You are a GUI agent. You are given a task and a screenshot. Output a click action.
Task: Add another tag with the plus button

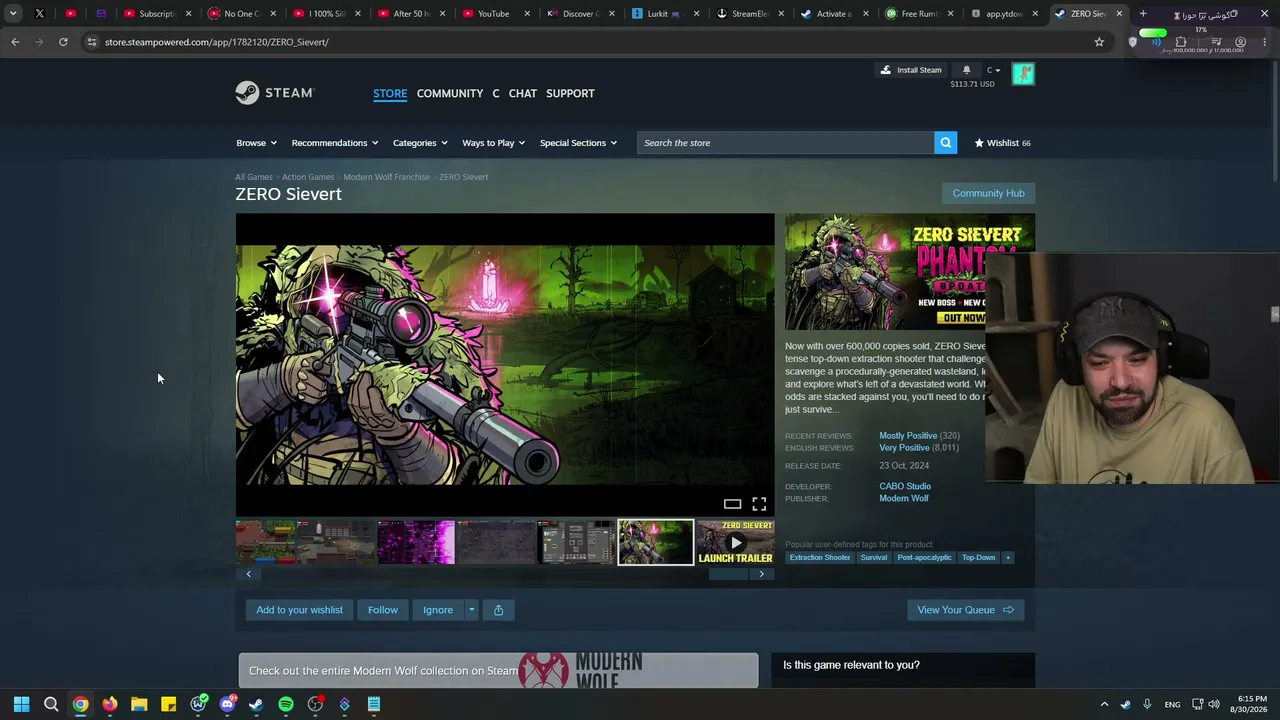(x=1007, y=558)
